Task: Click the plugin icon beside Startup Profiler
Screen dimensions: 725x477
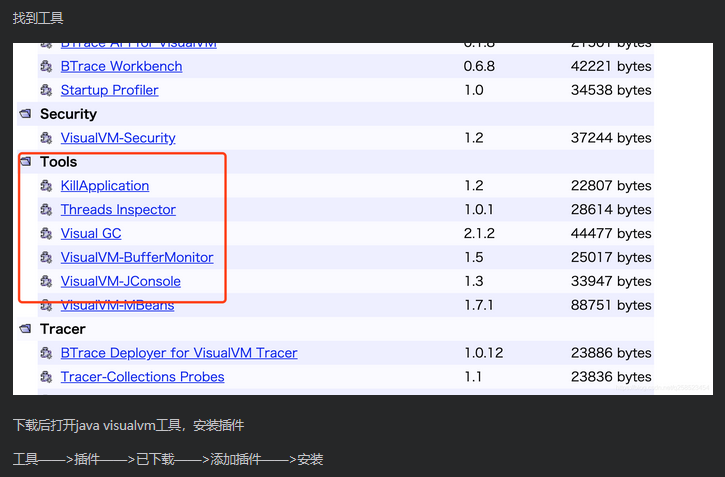Action: 46,90
